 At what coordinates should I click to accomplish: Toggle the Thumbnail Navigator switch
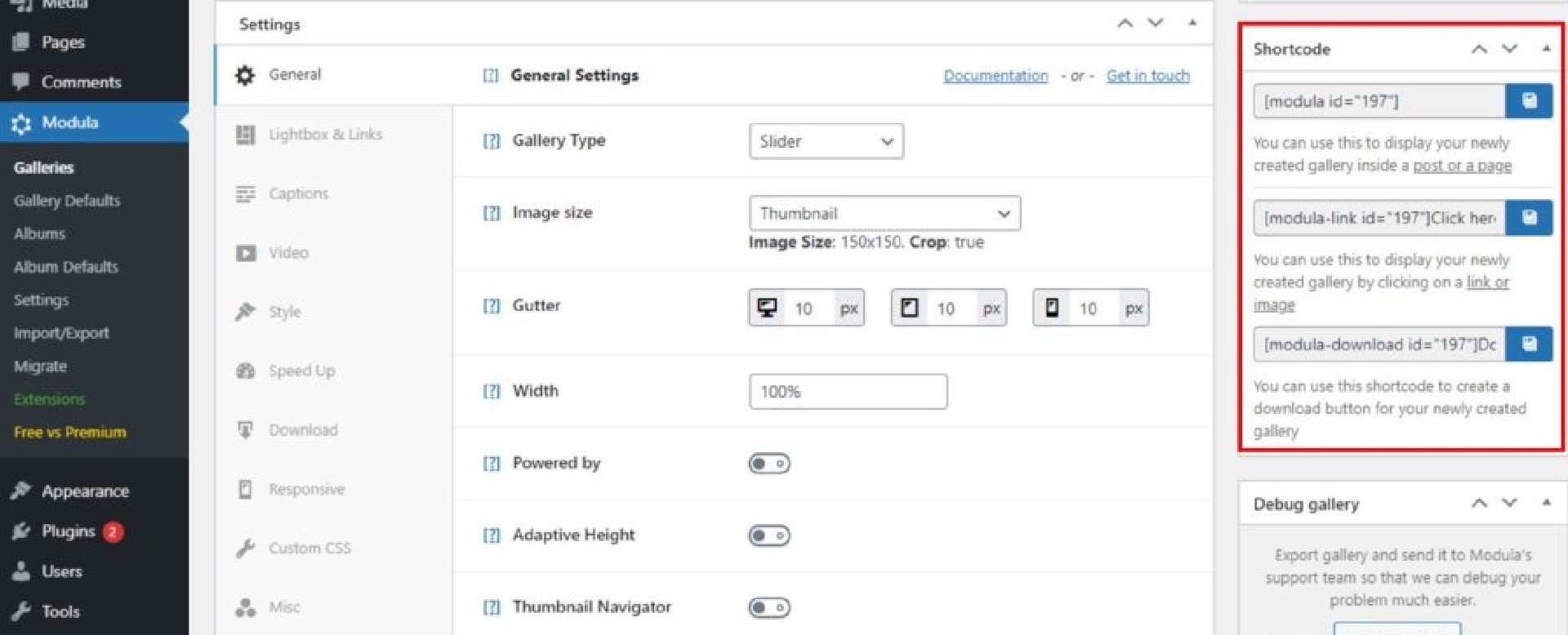(x=768, y=607)
